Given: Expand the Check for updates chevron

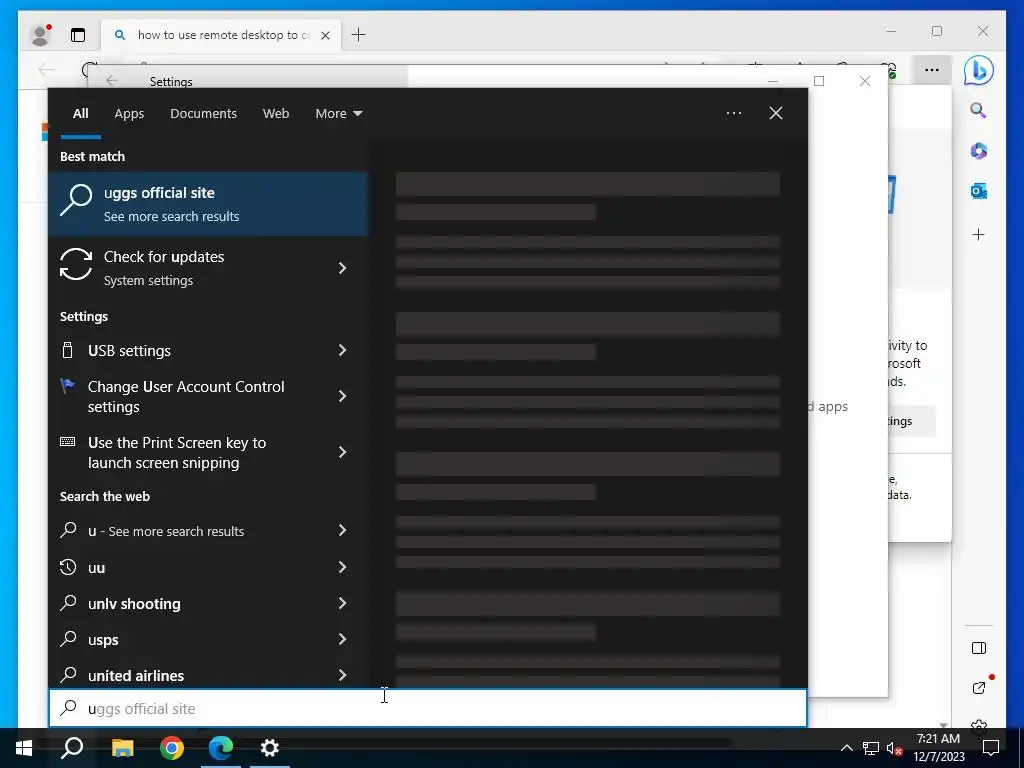Looking at the screenshot, I should [342, 268].
